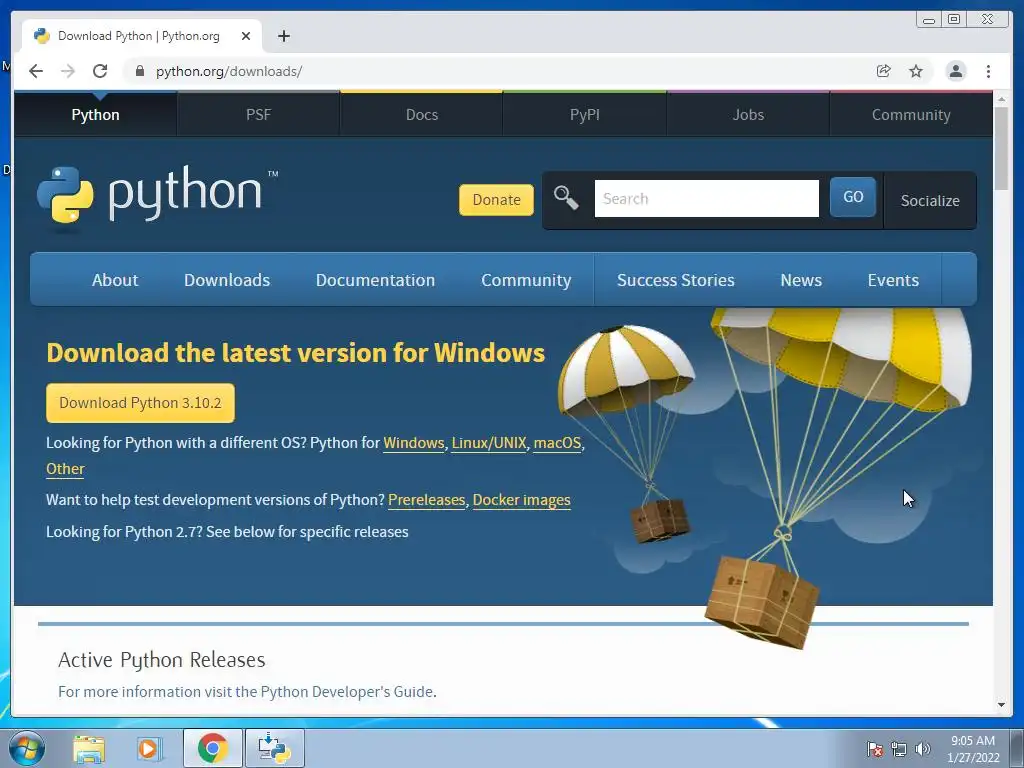
Task: Focus the site Search field
Action: [706, 198]
